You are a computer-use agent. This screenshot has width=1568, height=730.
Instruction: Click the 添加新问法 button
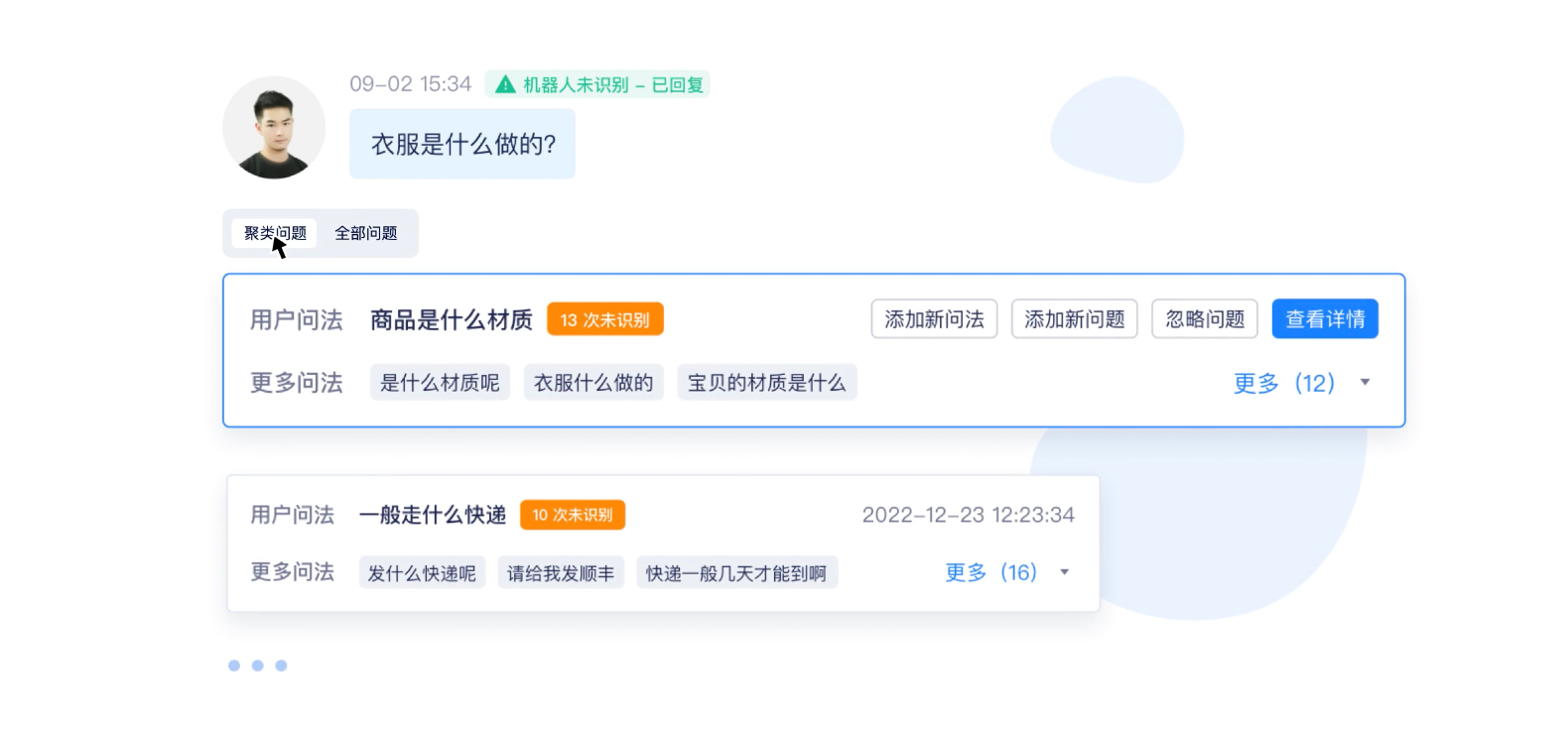click(x=934, y=319)
